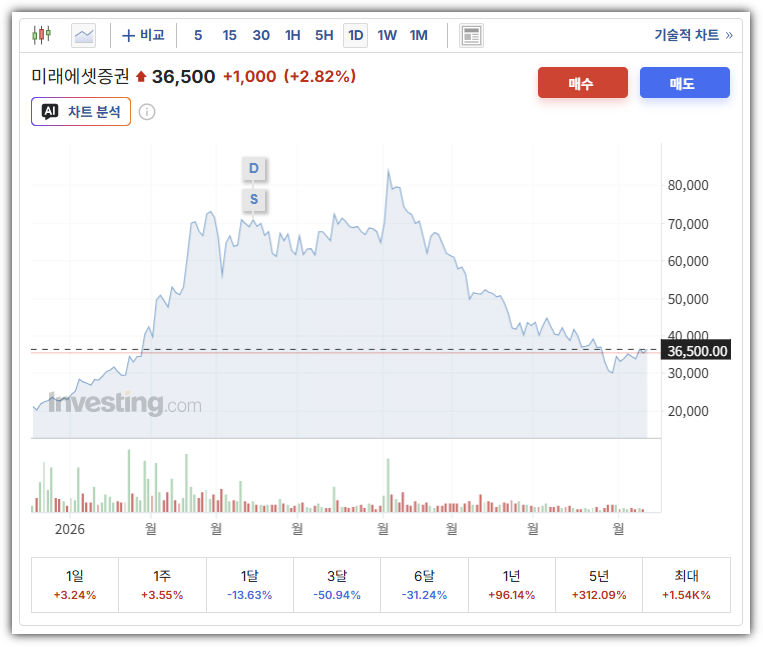Viewport: 763px width, 647px height.
Task: Select the 1주 period cell
Action: coord(162,585)
